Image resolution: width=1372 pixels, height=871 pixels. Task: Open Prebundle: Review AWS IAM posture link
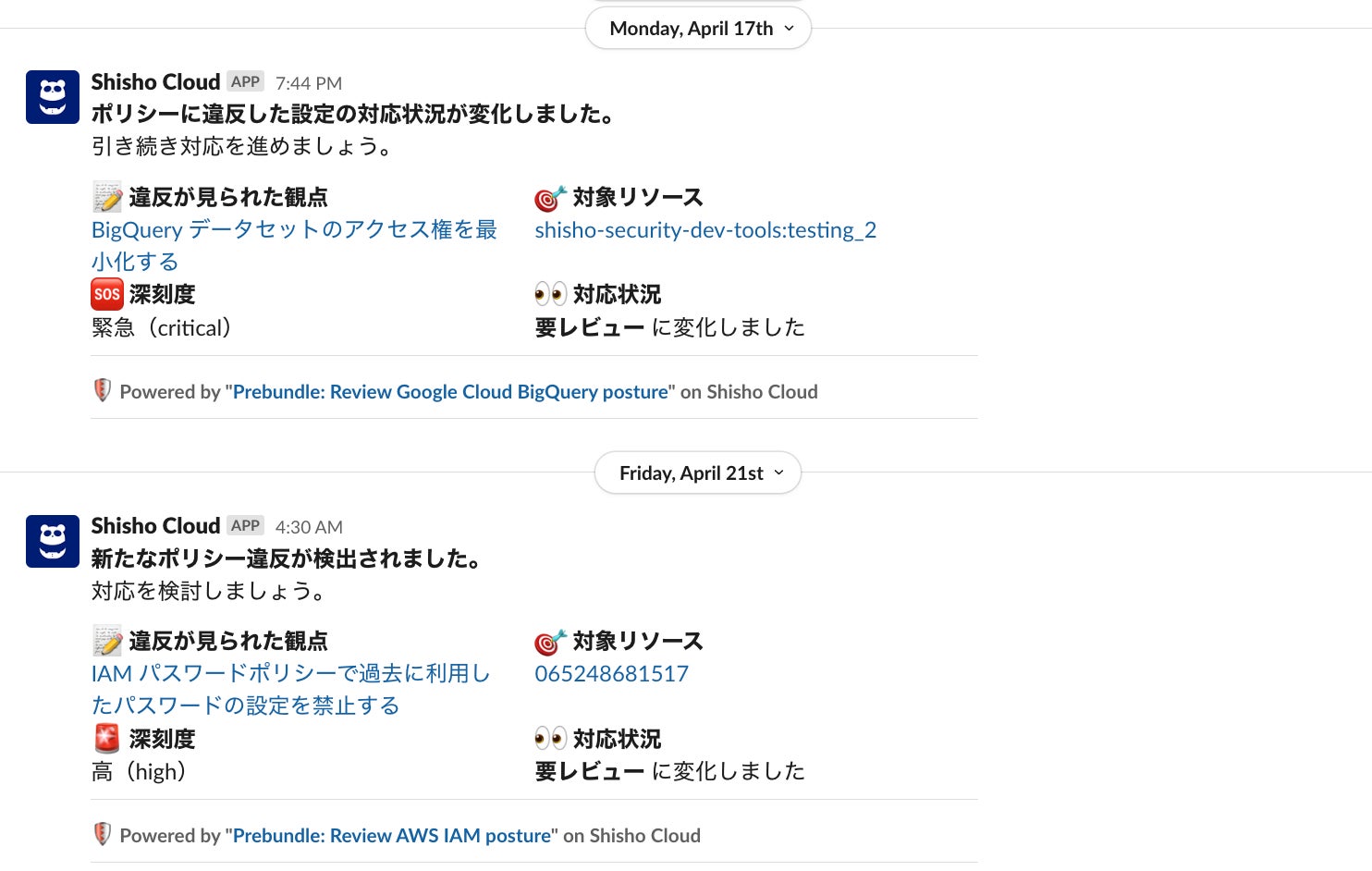(392, 836)
